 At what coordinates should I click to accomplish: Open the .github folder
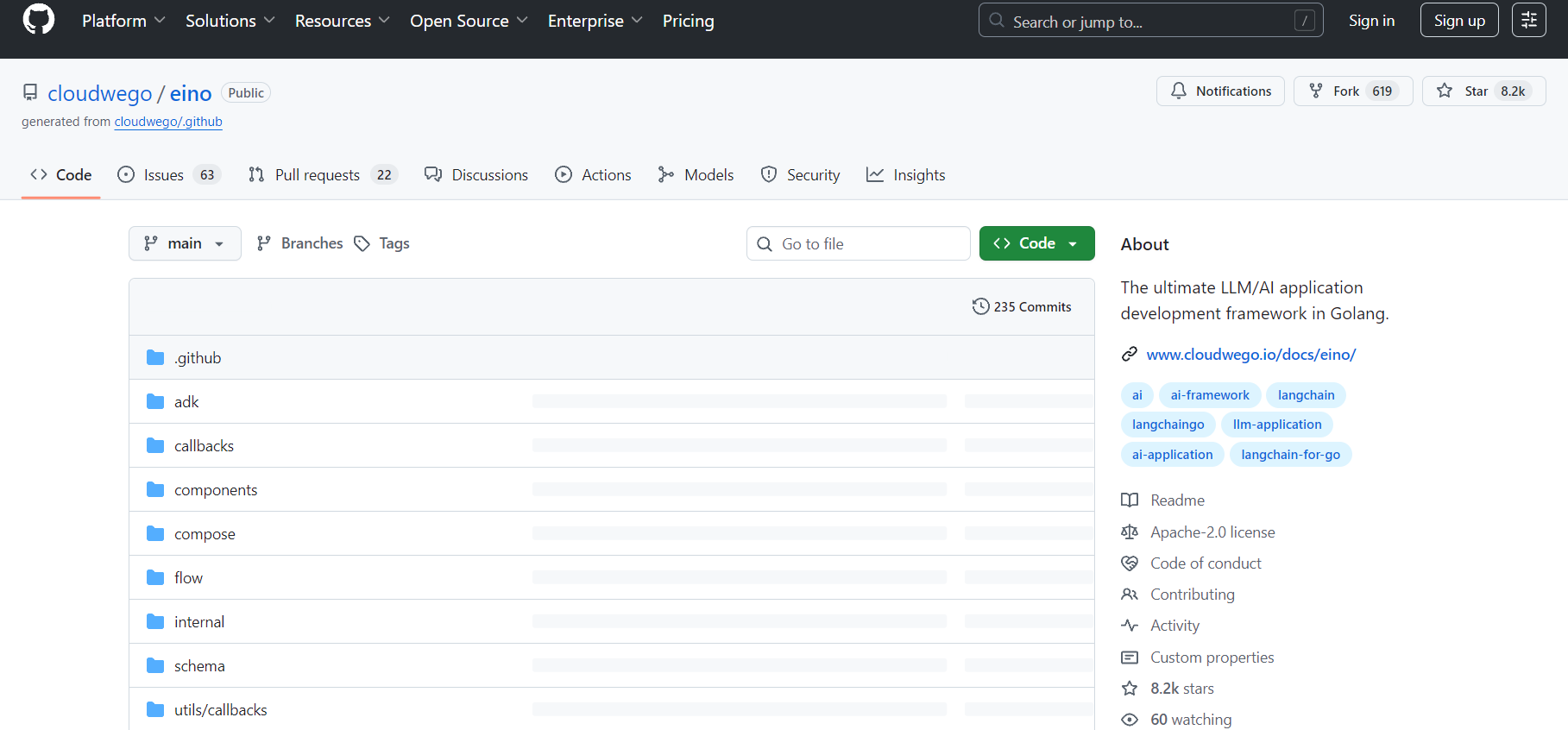[x=198, y=358]
